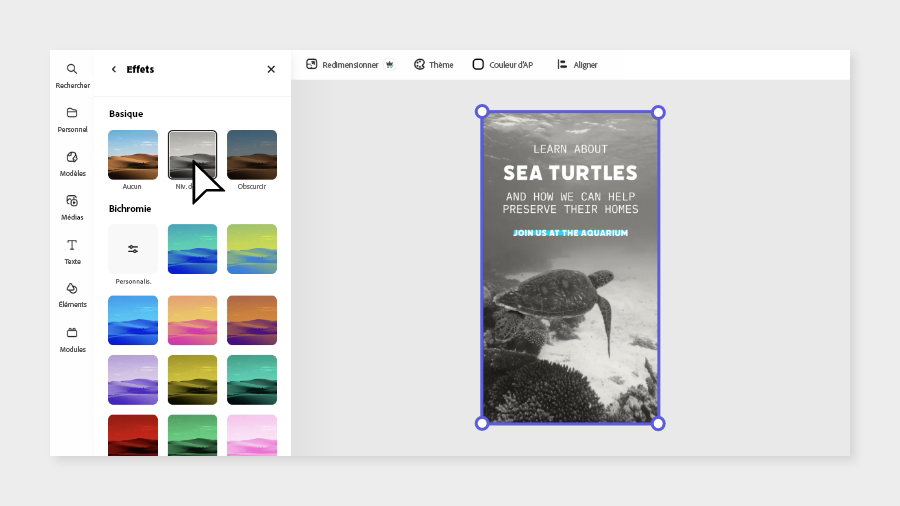Screen dimensions: 900x506
Task: Open the Thème options
Action: pyautogui.click(x=434, y=65)
